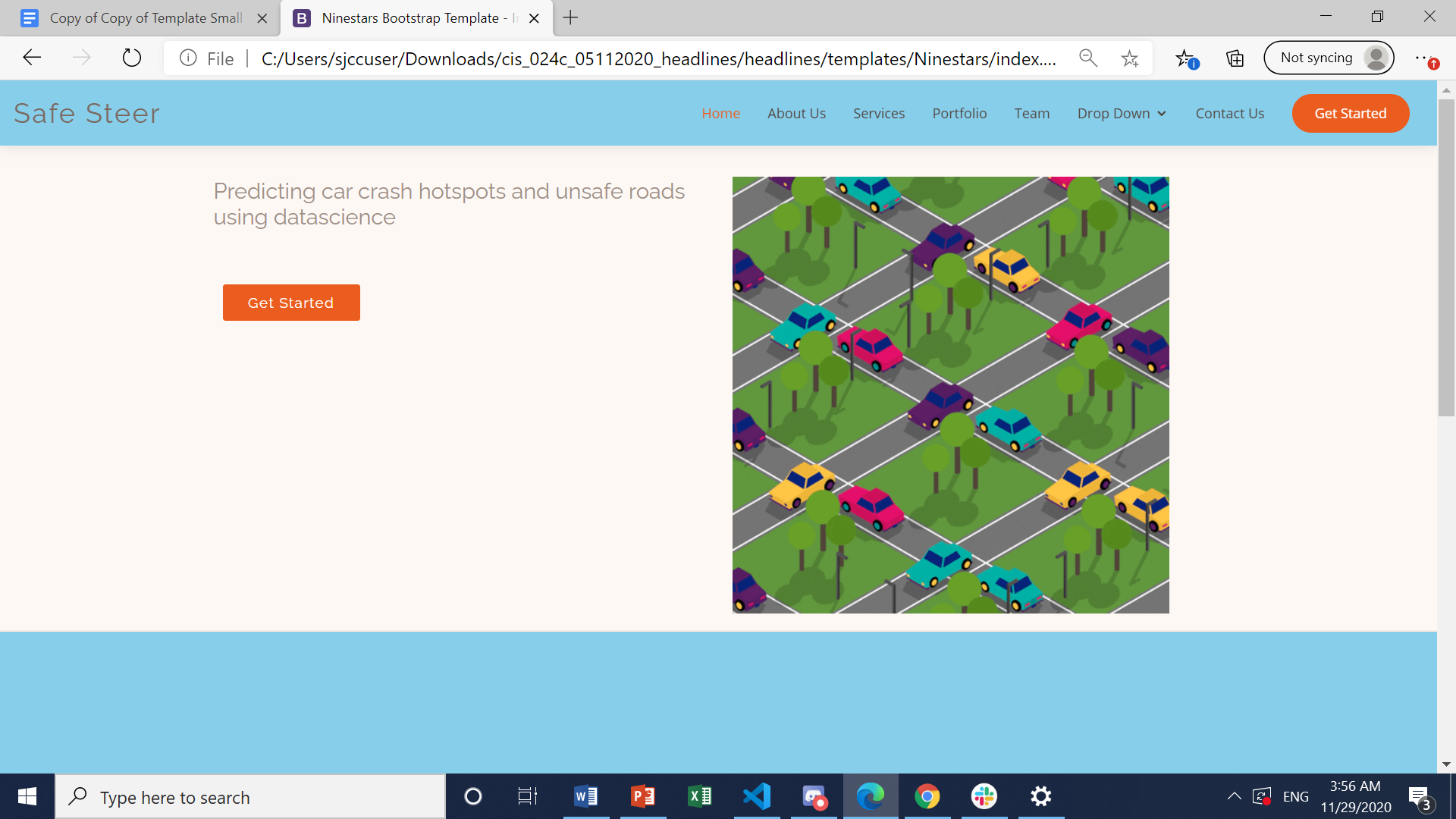The width and height of the screenshot is (1456, 819).
Task: Open the Collections icon
Action: coord(1235,58)
